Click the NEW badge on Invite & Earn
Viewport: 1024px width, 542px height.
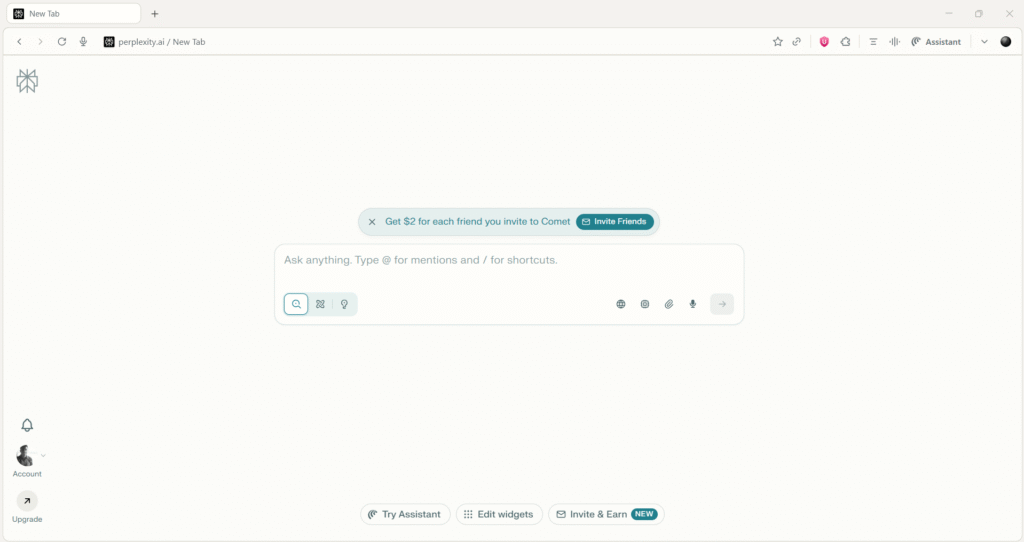[x=644, y=514]
